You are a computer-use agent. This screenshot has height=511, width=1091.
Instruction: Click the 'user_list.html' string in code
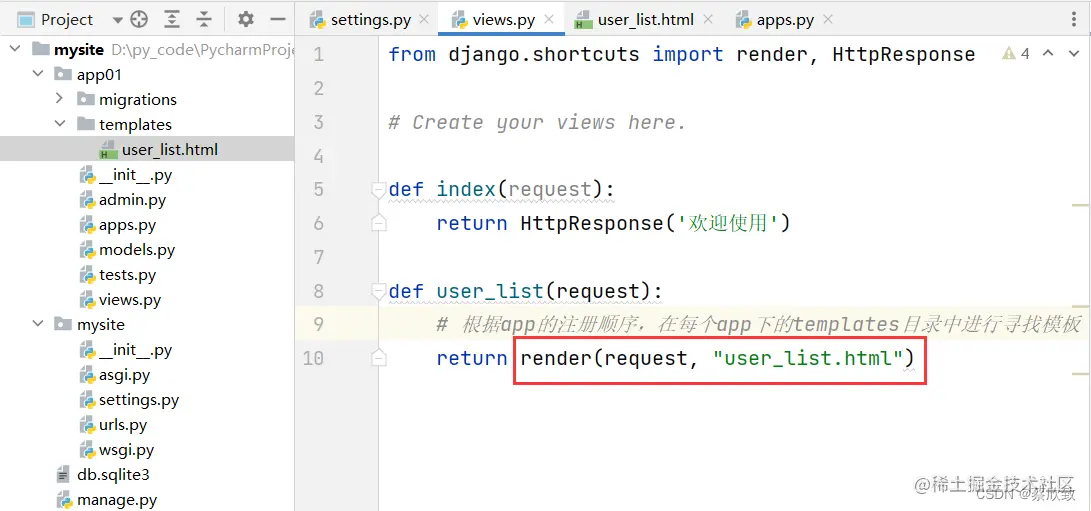(809, 359)
